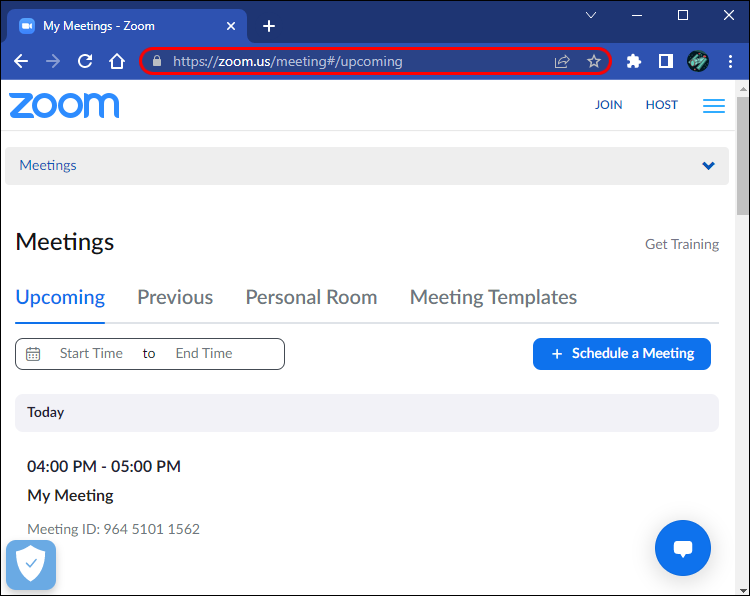Viewport: 750px width, 596px height.
Task: Select the Upcoming tab
Action: pos(60,297)
